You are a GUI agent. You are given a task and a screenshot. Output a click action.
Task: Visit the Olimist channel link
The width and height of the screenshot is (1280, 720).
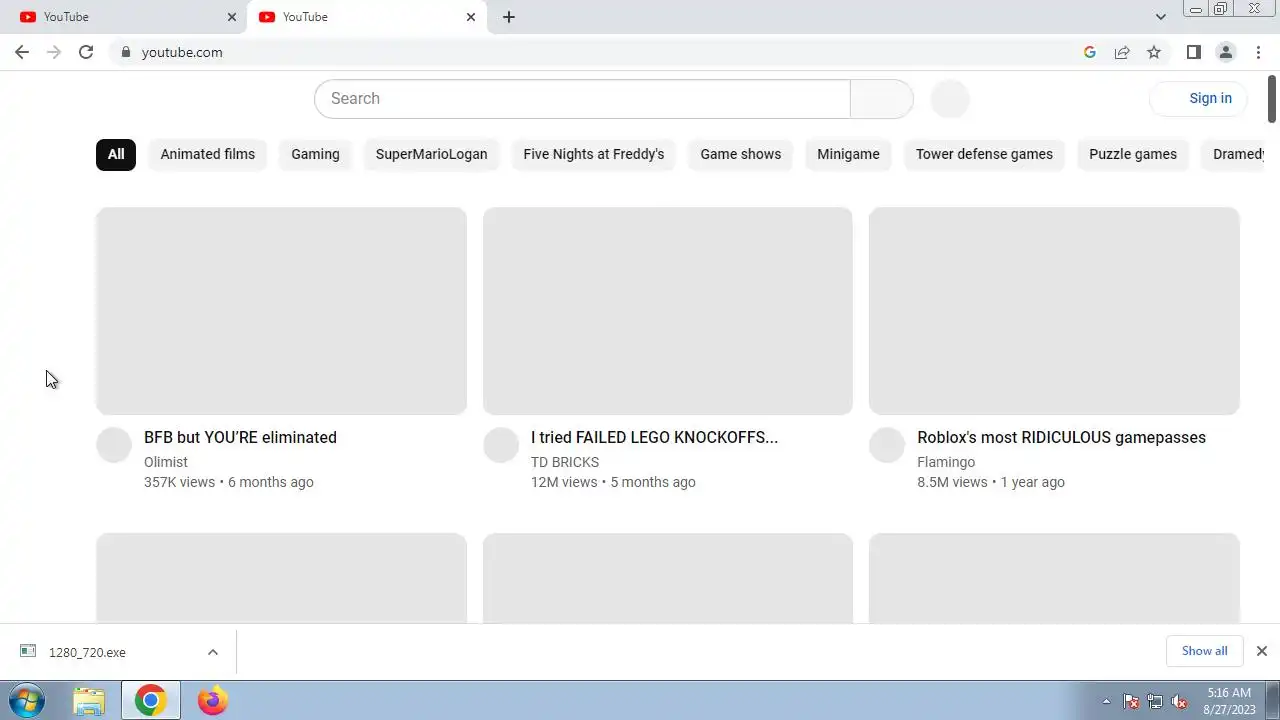[x=166, y=462]
